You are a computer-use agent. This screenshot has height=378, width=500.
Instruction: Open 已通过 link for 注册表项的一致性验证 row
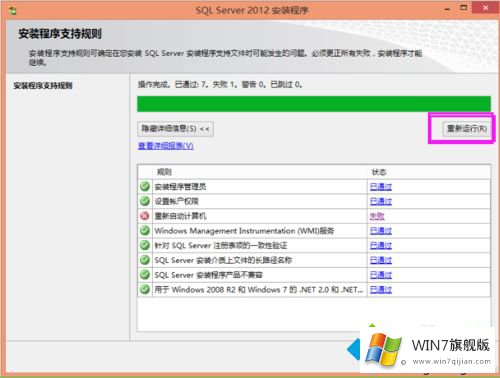pyautogui.click(x=381, y=245)
